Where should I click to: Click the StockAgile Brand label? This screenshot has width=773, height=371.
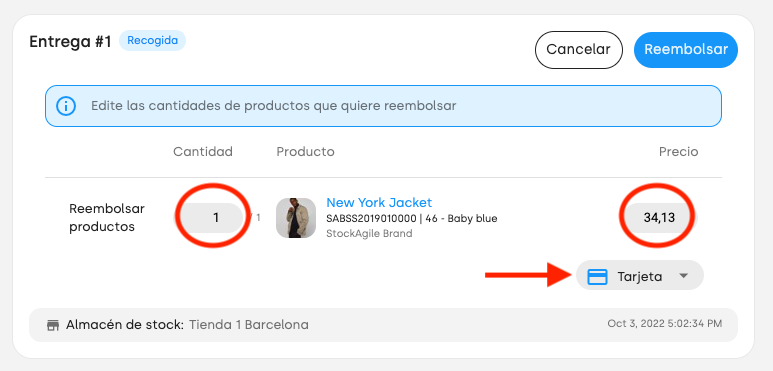369,234
